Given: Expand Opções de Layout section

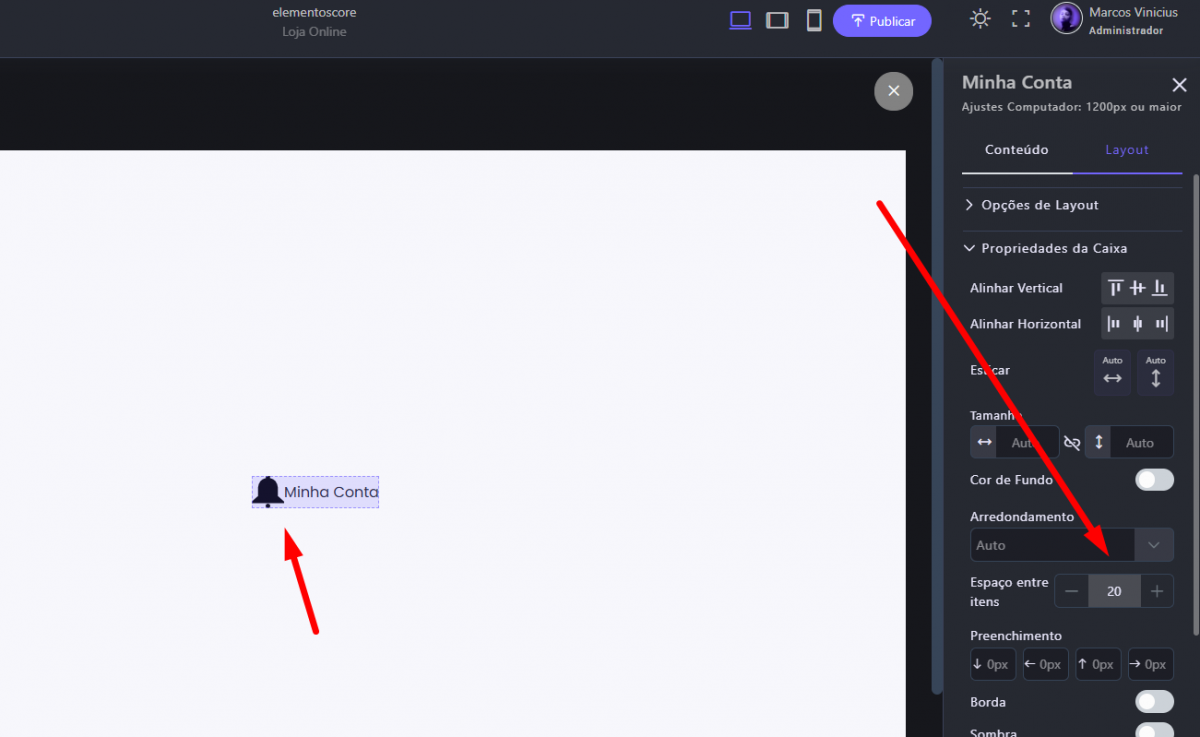Looking at the screenshot, I should click(x=1040, y=205).
